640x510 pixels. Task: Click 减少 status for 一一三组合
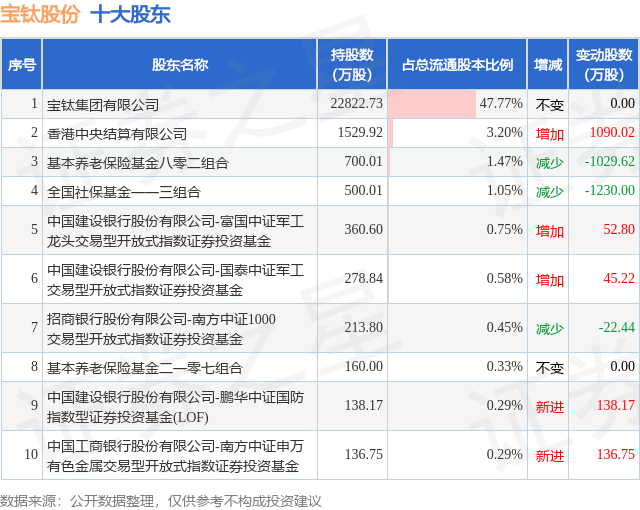tap(549, 192)
